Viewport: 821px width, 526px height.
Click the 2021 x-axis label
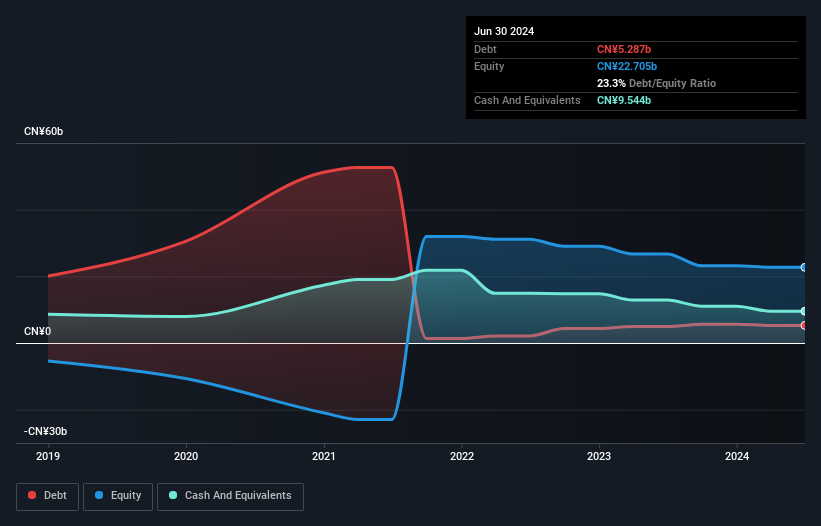pos(324,456)
